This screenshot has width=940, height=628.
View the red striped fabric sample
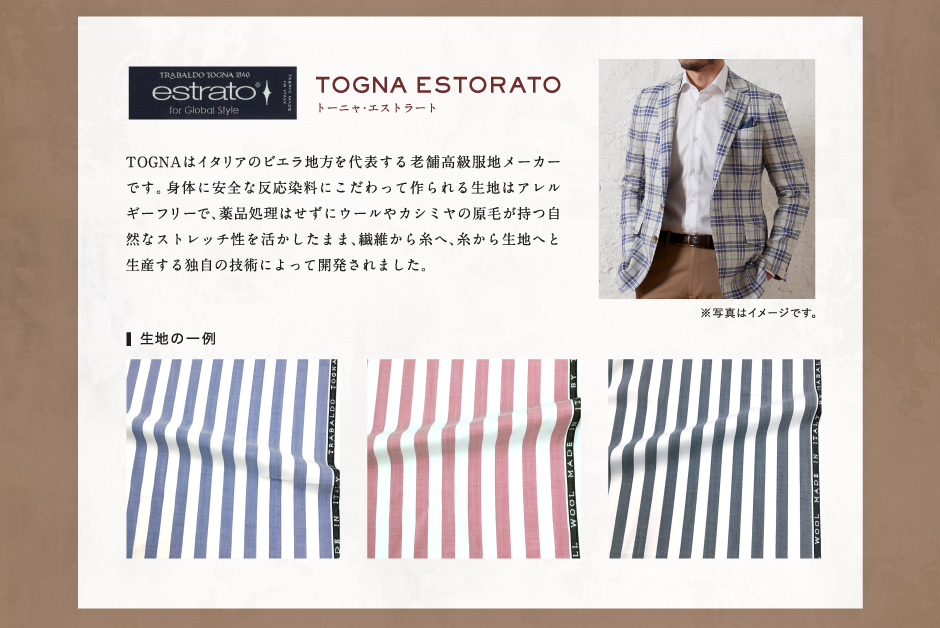pos(473,459)
